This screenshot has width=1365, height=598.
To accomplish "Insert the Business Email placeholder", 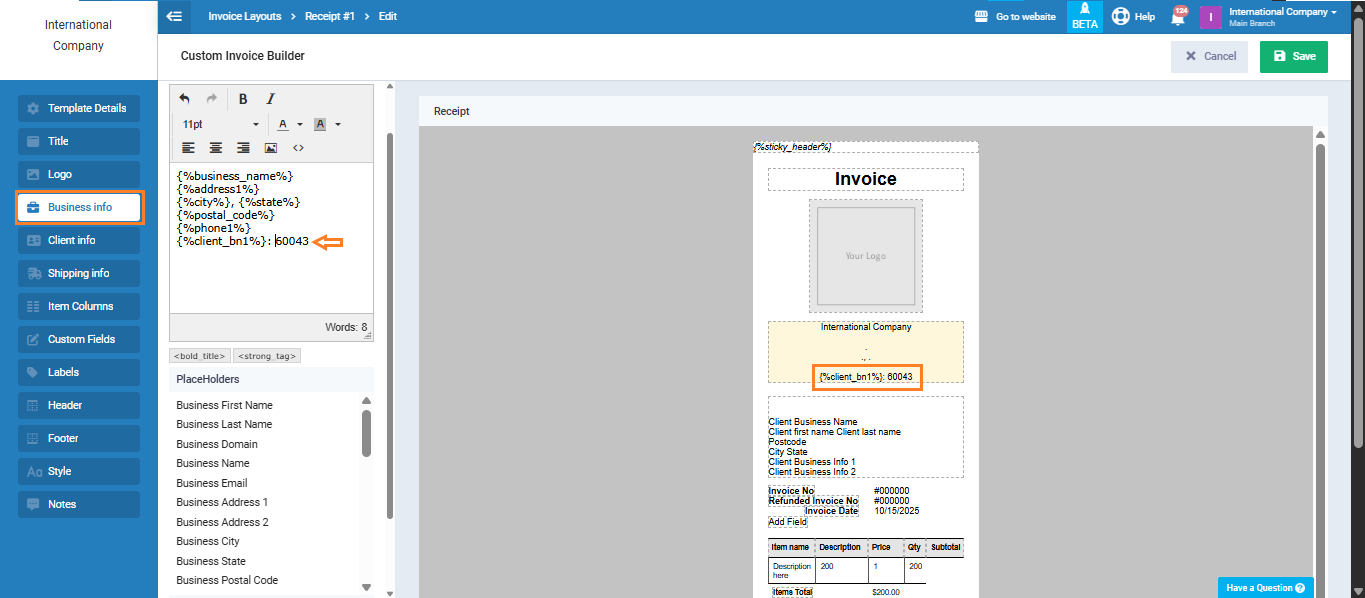I will [212, 483].
